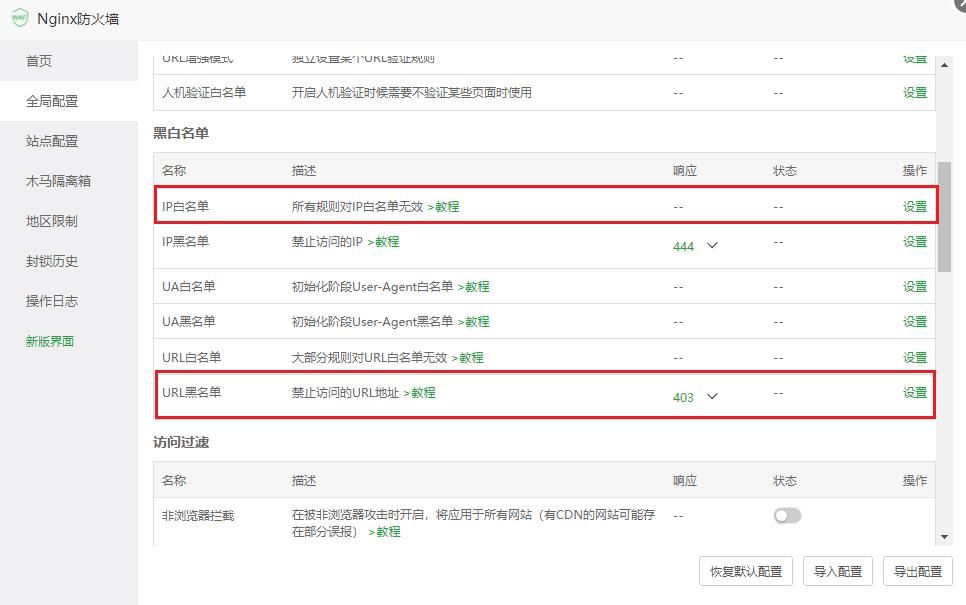
Task: Switch to 木马隔离箱 in sidebar
Action: (x=58, y=181)
